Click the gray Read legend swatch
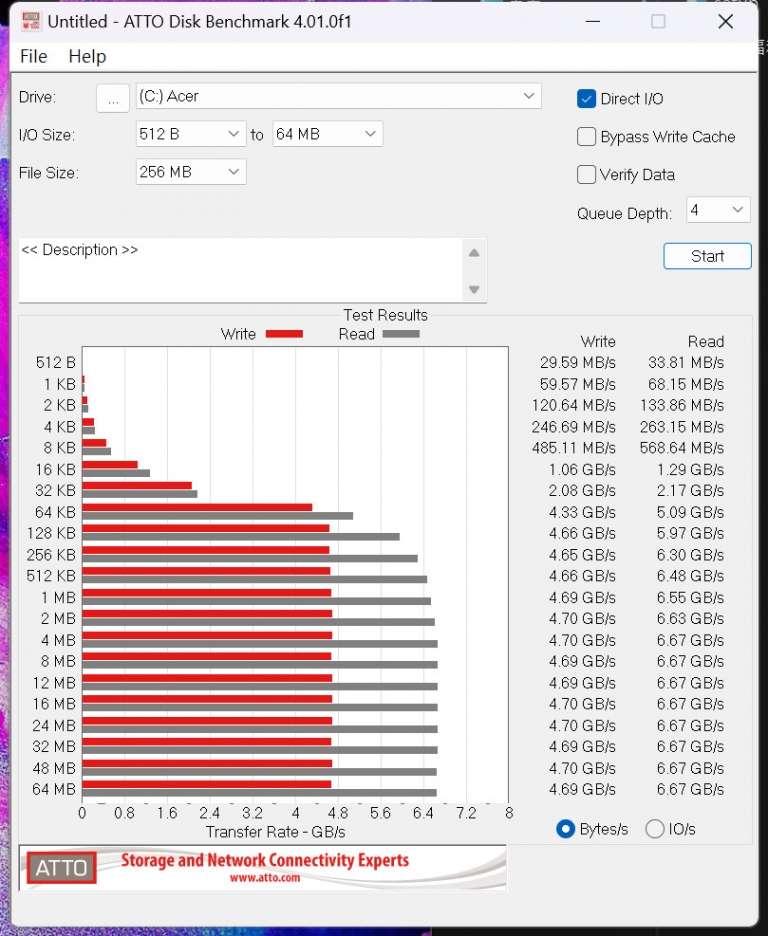The width and height of the screenshot is (768, 936). point(401,334)
